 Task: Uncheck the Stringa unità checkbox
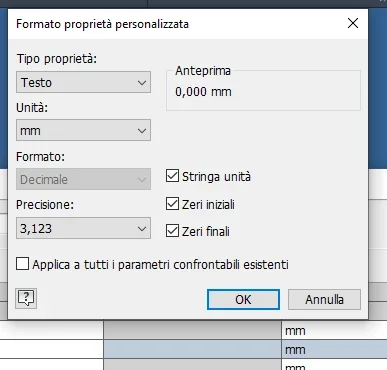click(x=172, y=176)
